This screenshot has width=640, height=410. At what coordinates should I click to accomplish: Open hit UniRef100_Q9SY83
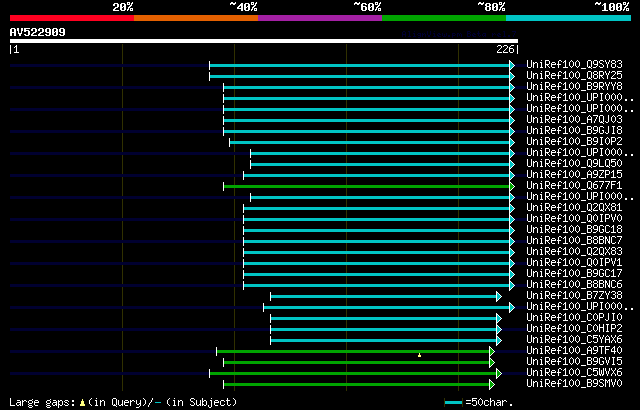pos(574,64)
